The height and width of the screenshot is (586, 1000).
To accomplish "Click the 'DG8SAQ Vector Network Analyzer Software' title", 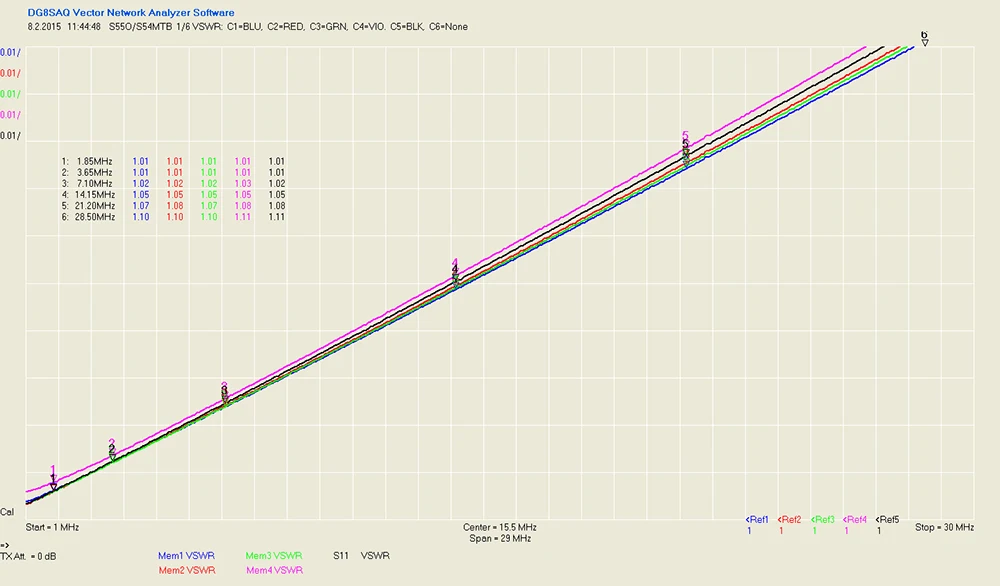I will click(131, 13).
